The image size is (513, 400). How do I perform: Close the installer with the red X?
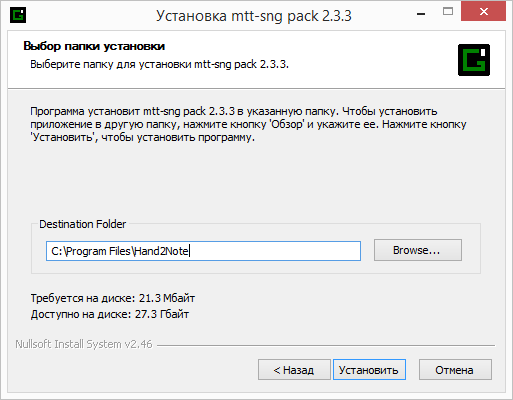[483, 12]
